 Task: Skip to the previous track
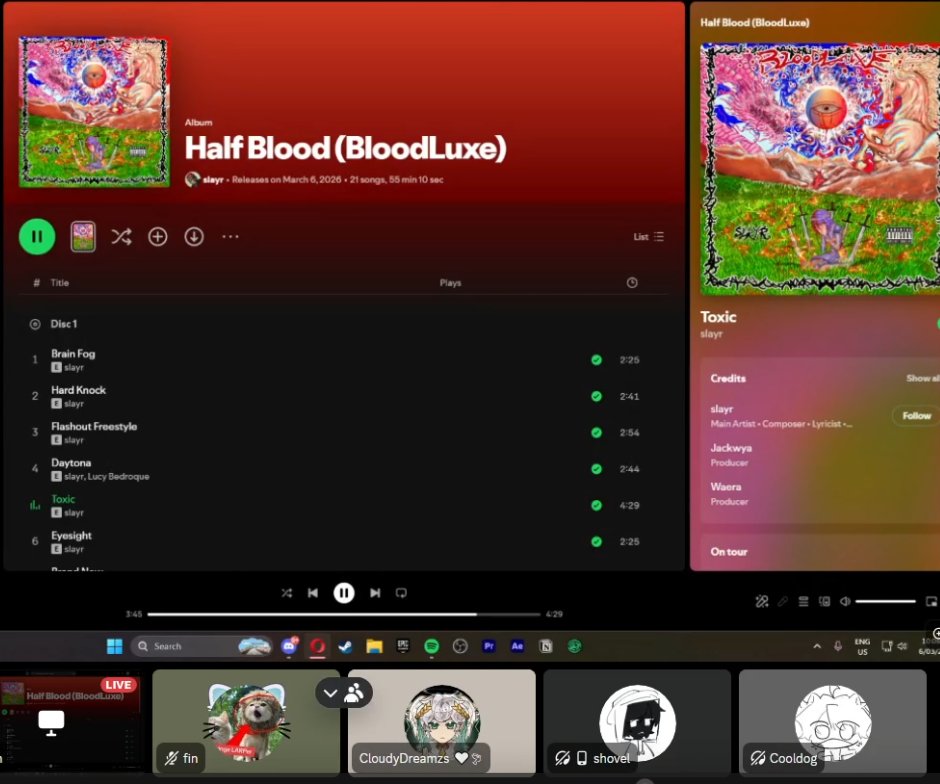[x=313, y=593]
